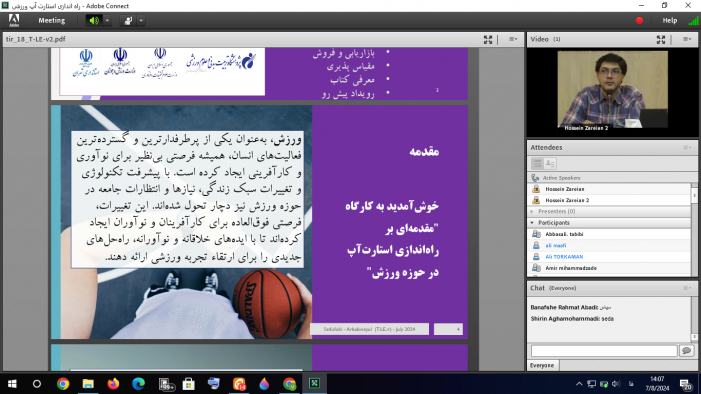701x394 pixels.
Task: Open File Explorer from taskbar
Action: coord(88,384)
